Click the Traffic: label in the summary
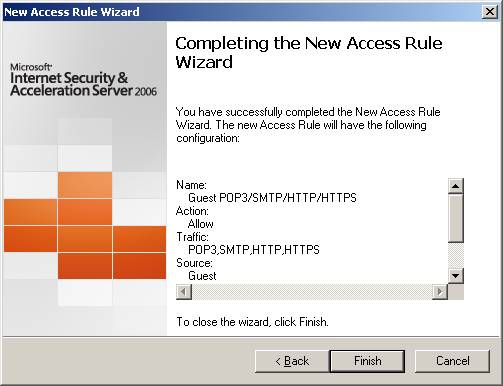503x386 pixels. [192, 237]
